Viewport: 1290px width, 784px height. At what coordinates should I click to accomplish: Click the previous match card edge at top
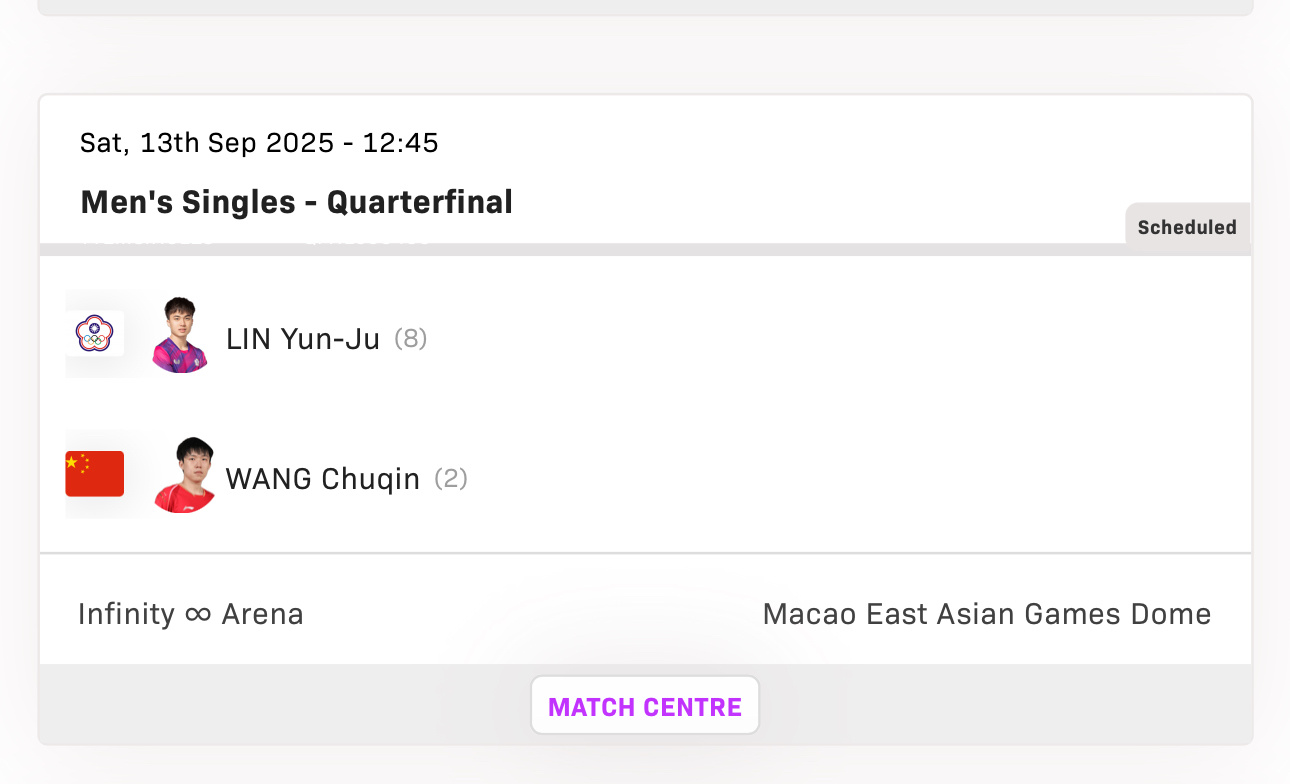[x=645, y=7]
